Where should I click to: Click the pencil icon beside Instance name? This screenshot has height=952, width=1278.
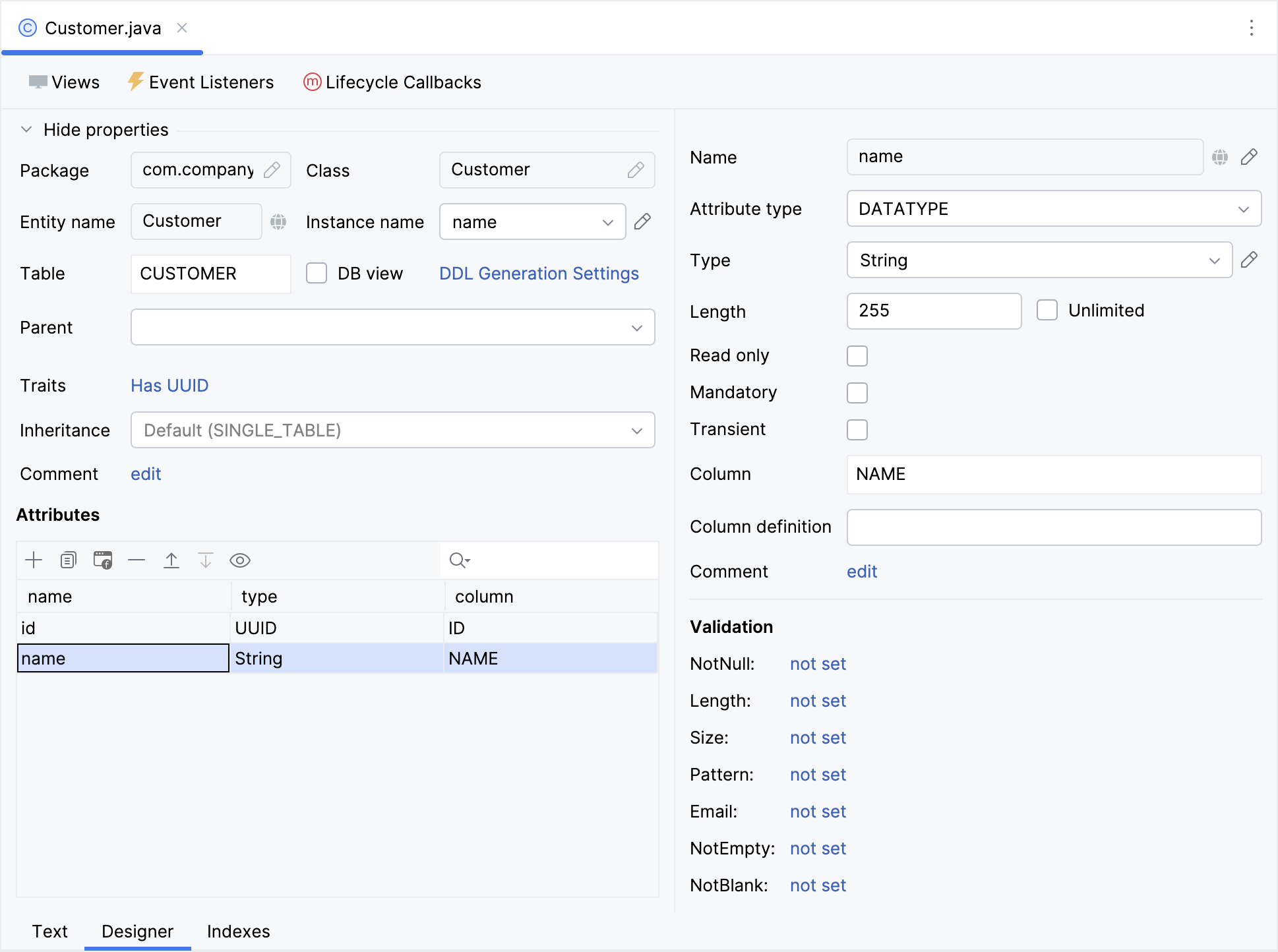point(642,222)
